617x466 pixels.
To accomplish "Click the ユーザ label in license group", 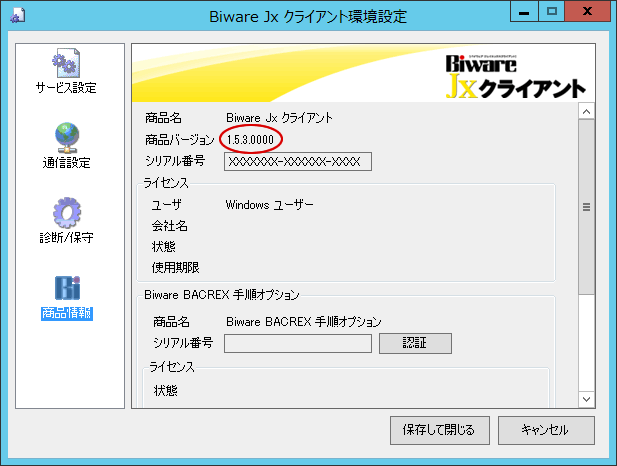I will click(x=167, y=205).
